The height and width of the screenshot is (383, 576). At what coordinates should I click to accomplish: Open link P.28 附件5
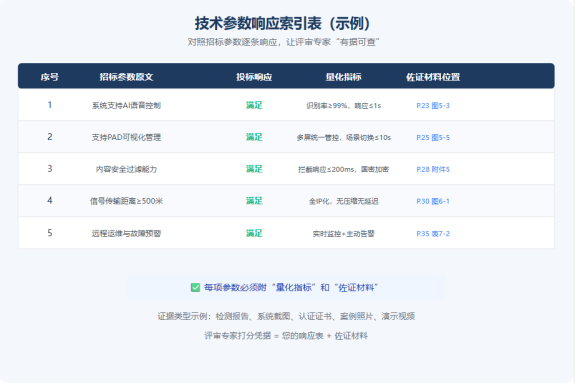click(x=433, y=169)
